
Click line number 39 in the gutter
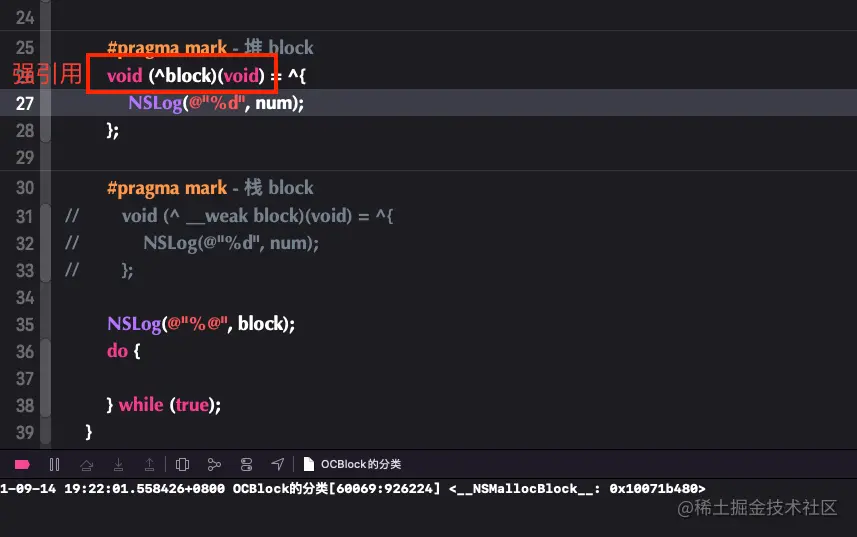25,432
